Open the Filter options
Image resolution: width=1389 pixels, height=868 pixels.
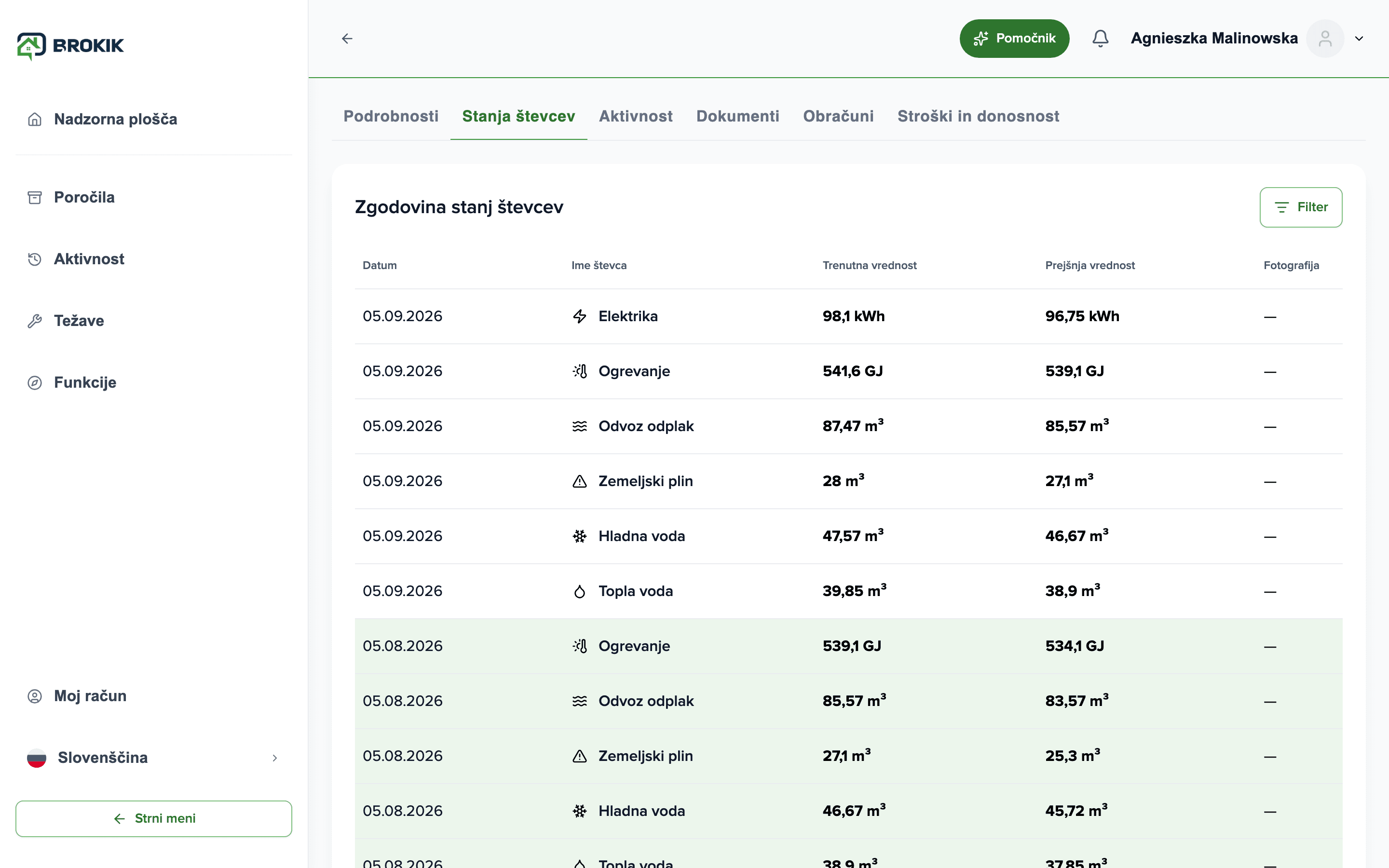tap(1301, 207)
